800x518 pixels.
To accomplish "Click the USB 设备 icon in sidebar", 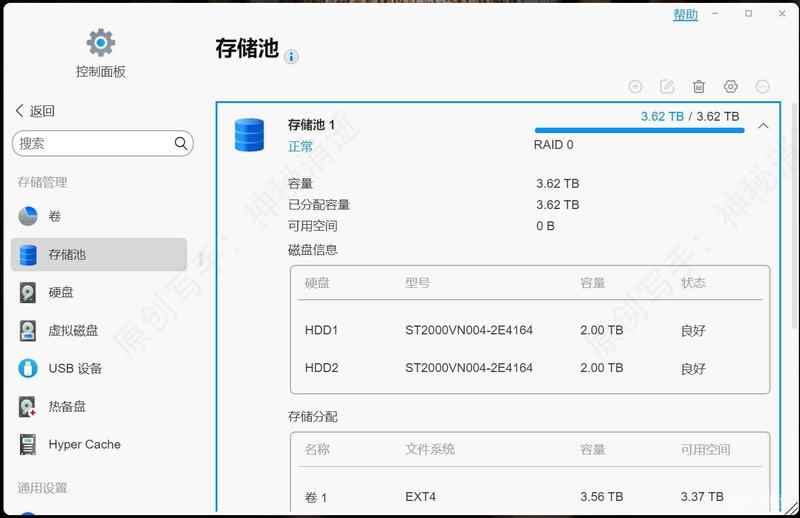I will point(28,368).
